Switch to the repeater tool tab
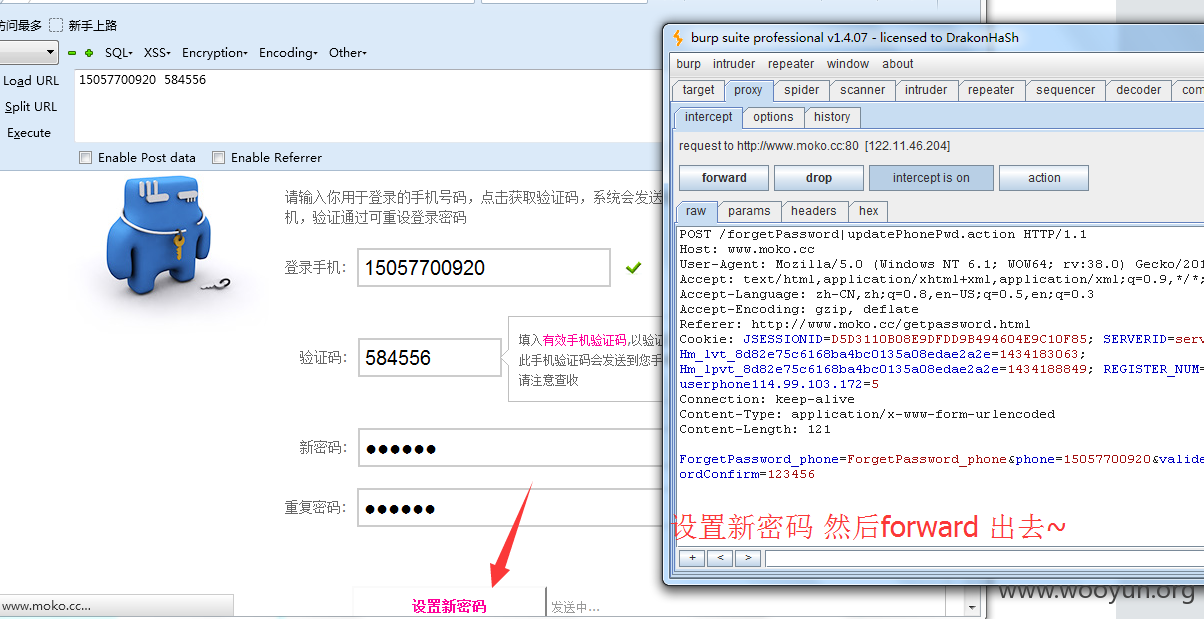The height and width of the screenshot is (619, 1204). pyautogui.click(x=991, y=90)
